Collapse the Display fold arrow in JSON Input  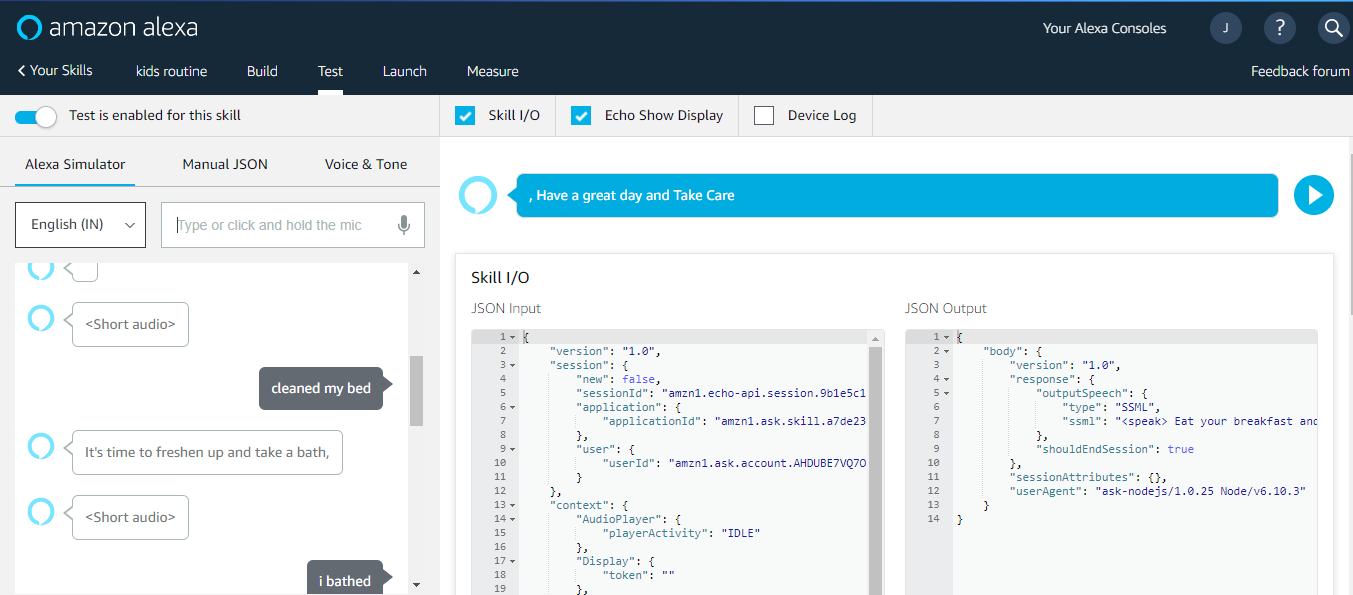512,561
